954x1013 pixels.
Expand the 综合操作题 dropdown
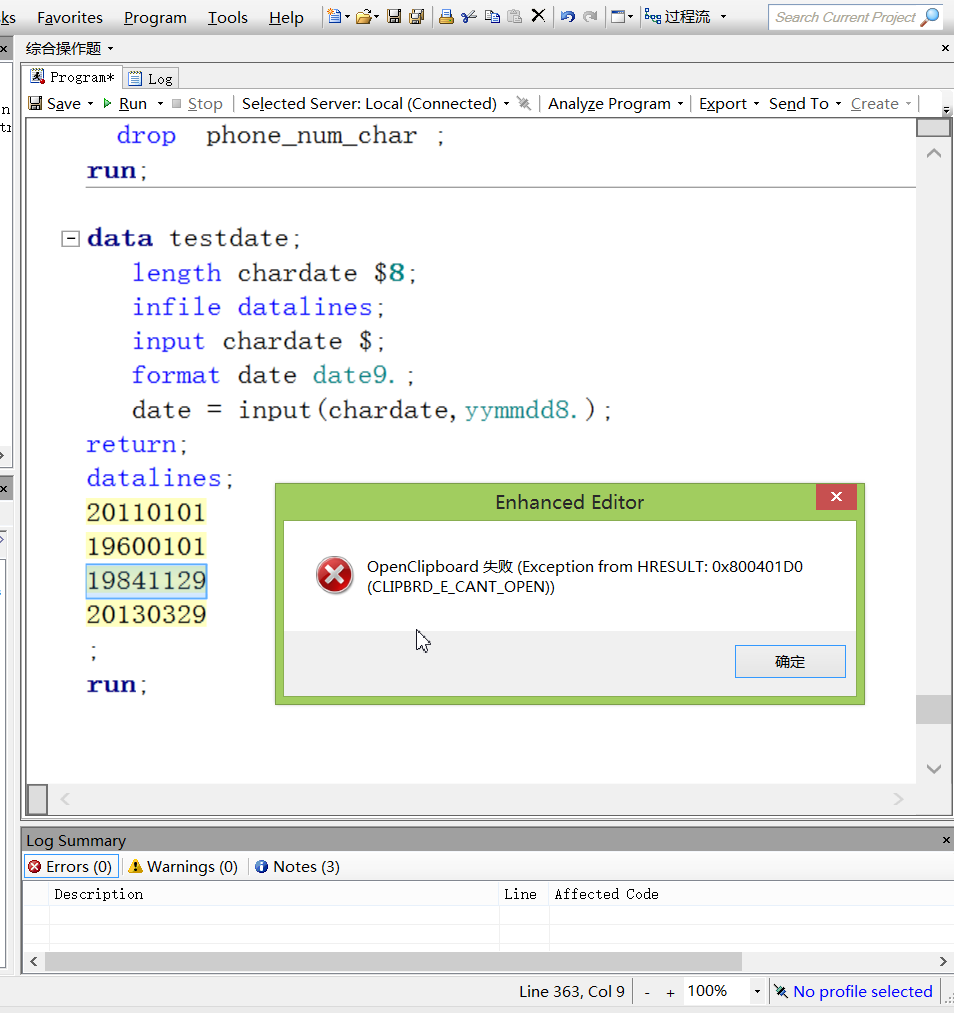[110, 48]
